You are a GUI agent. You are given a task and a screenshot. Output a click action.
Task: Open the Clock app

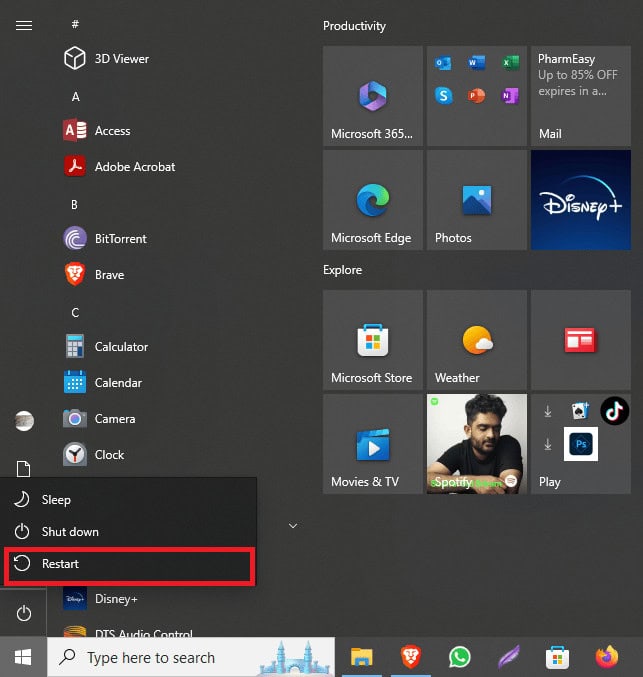click(x=94, y=454)
